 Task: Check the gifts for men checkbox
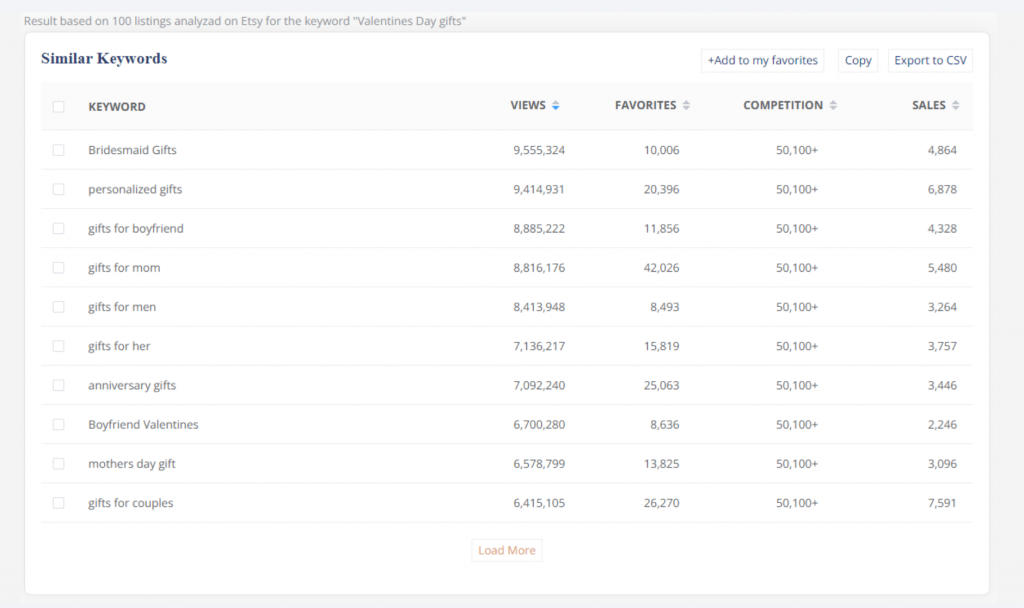point(58,307)
